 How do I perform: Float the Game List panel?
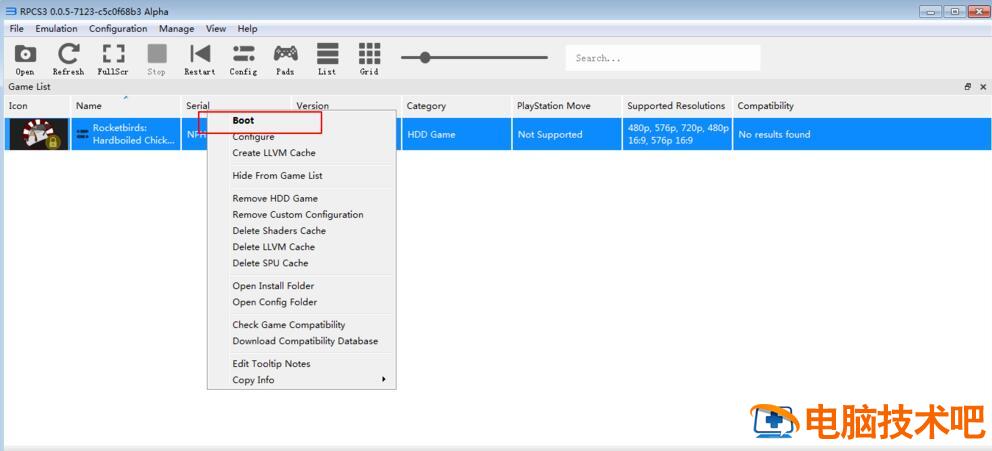[x=968, y=87]
